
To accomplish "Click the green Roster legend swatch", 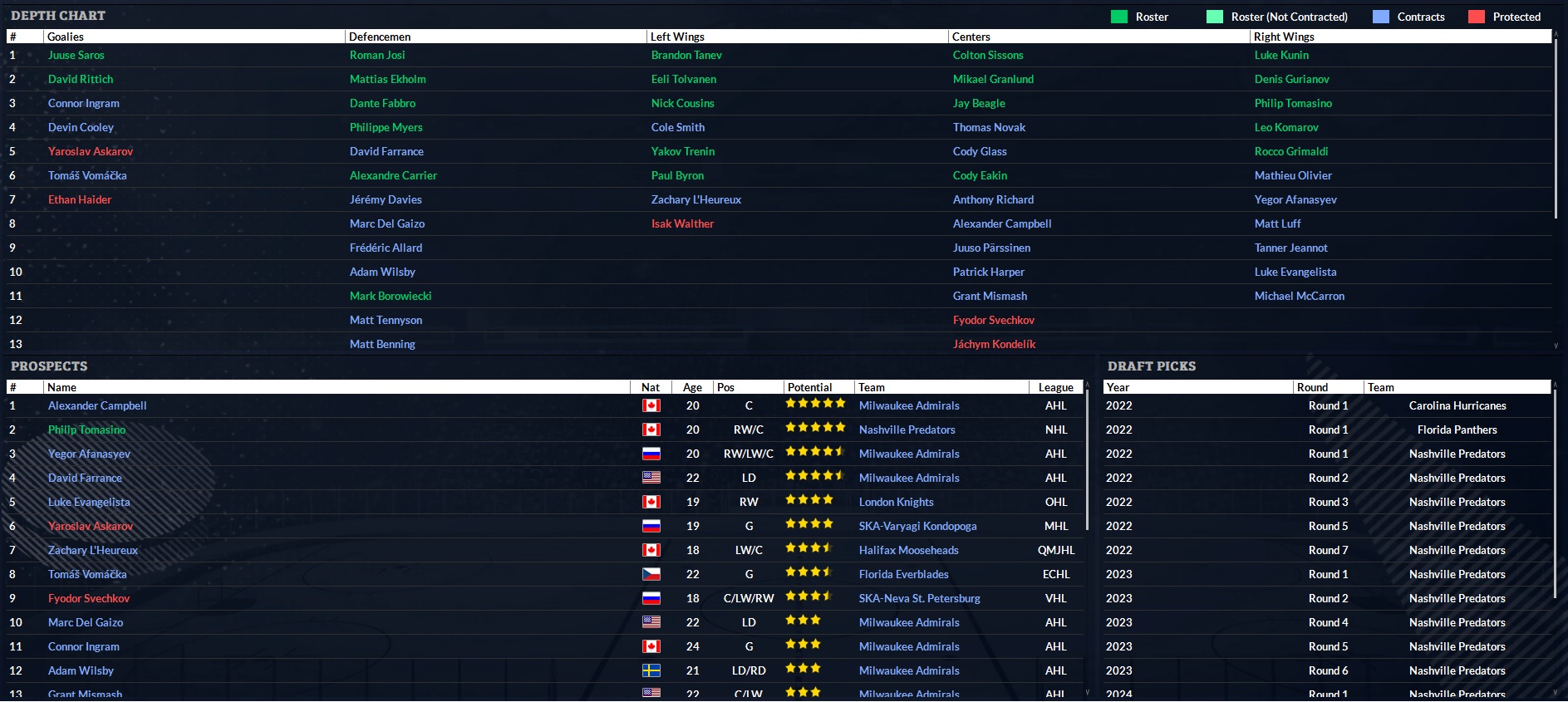I will click(x=1118, y=17).
